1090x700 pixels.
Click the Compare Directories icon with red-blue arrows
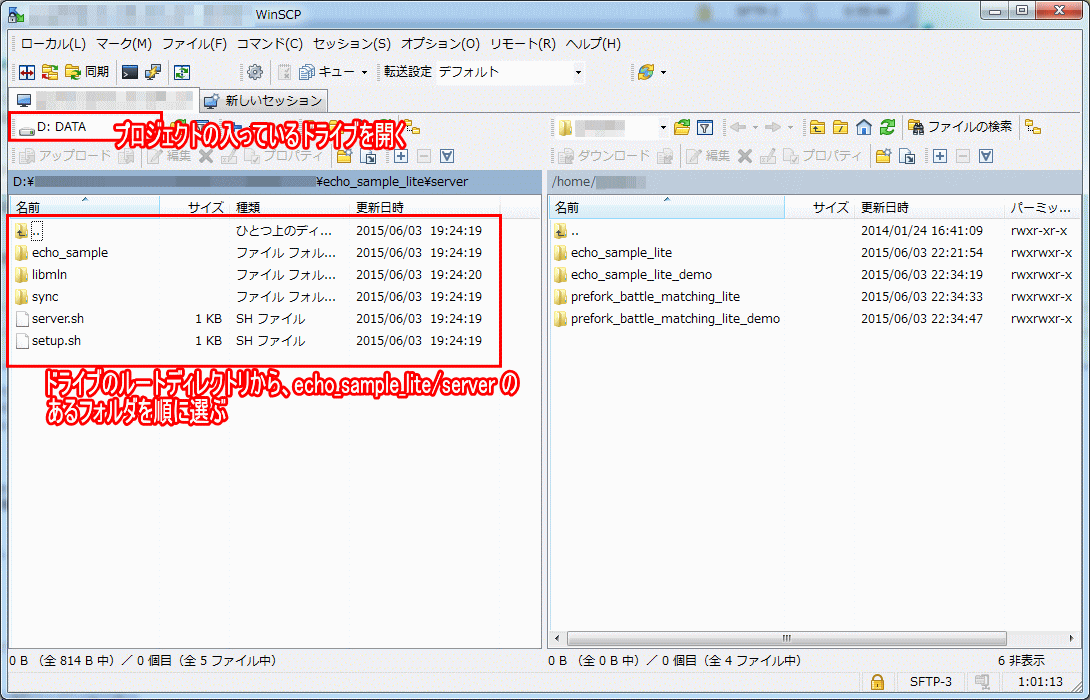(x=26, y=72)
